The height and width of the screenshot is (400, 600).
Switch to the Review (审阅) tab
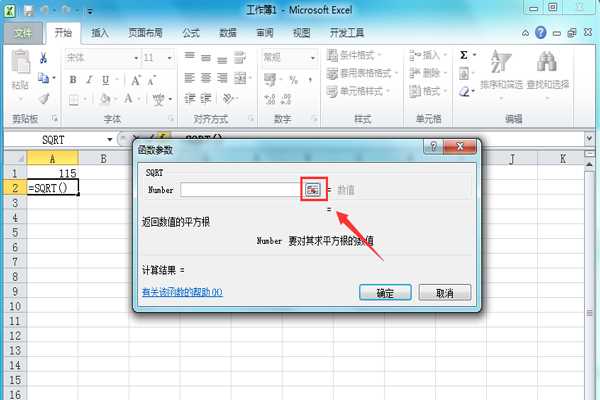coord(265,33)
